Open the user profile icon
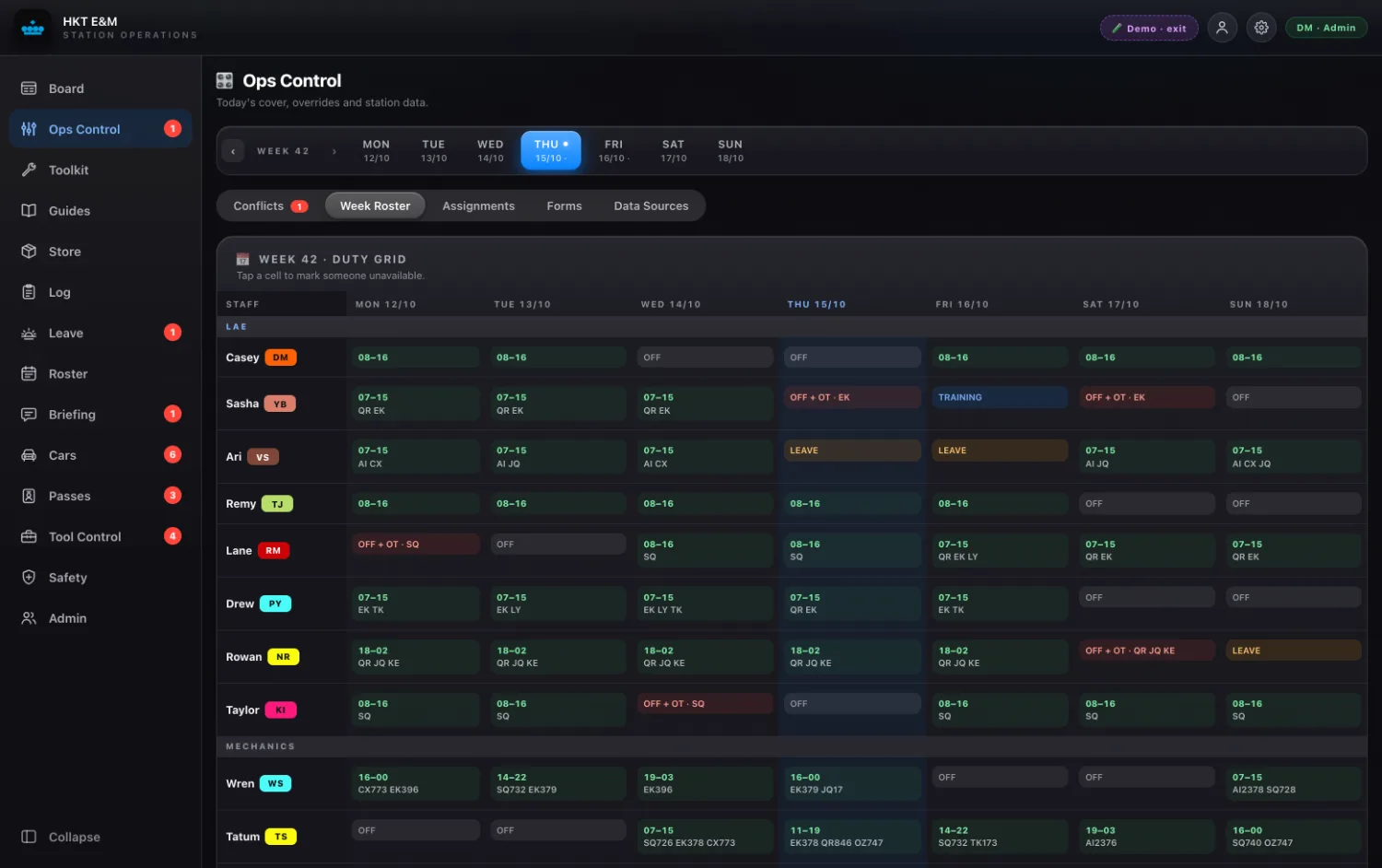The width and height of the screenshot is (1382, 868). point(1222,28)
